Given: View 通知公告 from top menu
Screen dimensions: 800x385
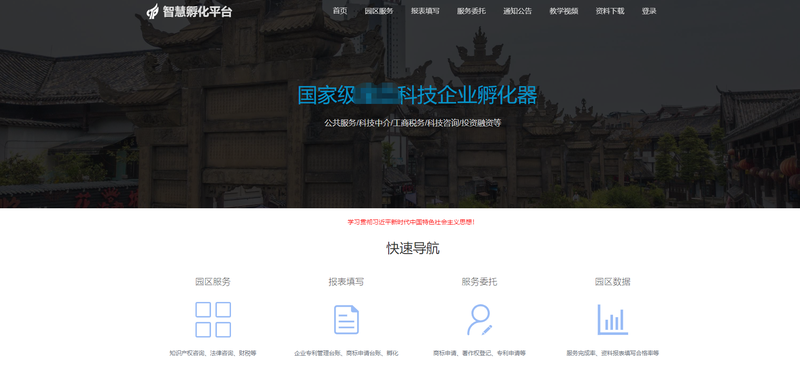Looking at the screenshot, I should [x=517, y=11].
